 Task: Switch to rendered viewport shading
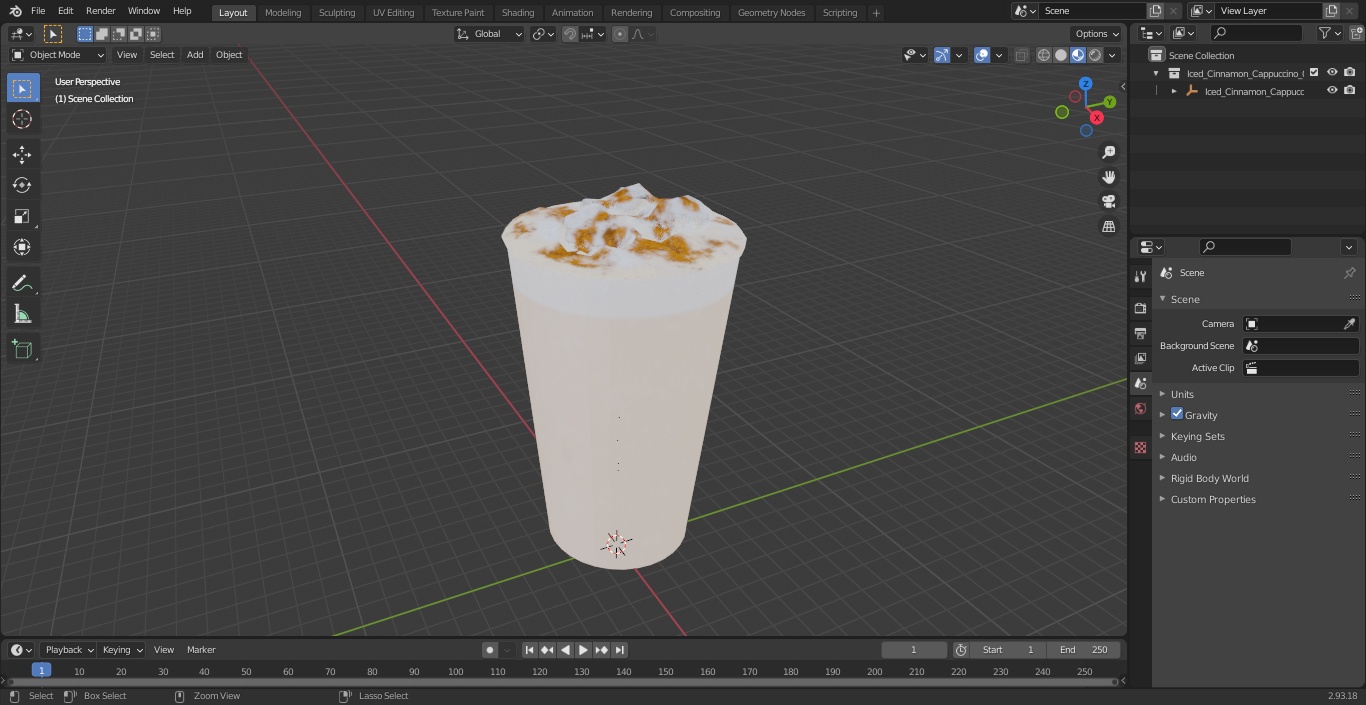(1095, 55)
